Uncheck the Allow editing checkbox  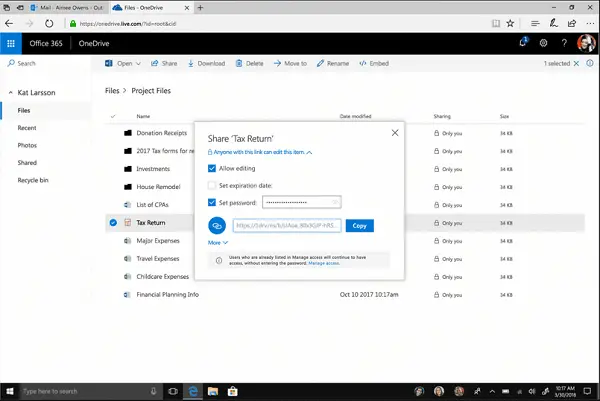point(212,168)
